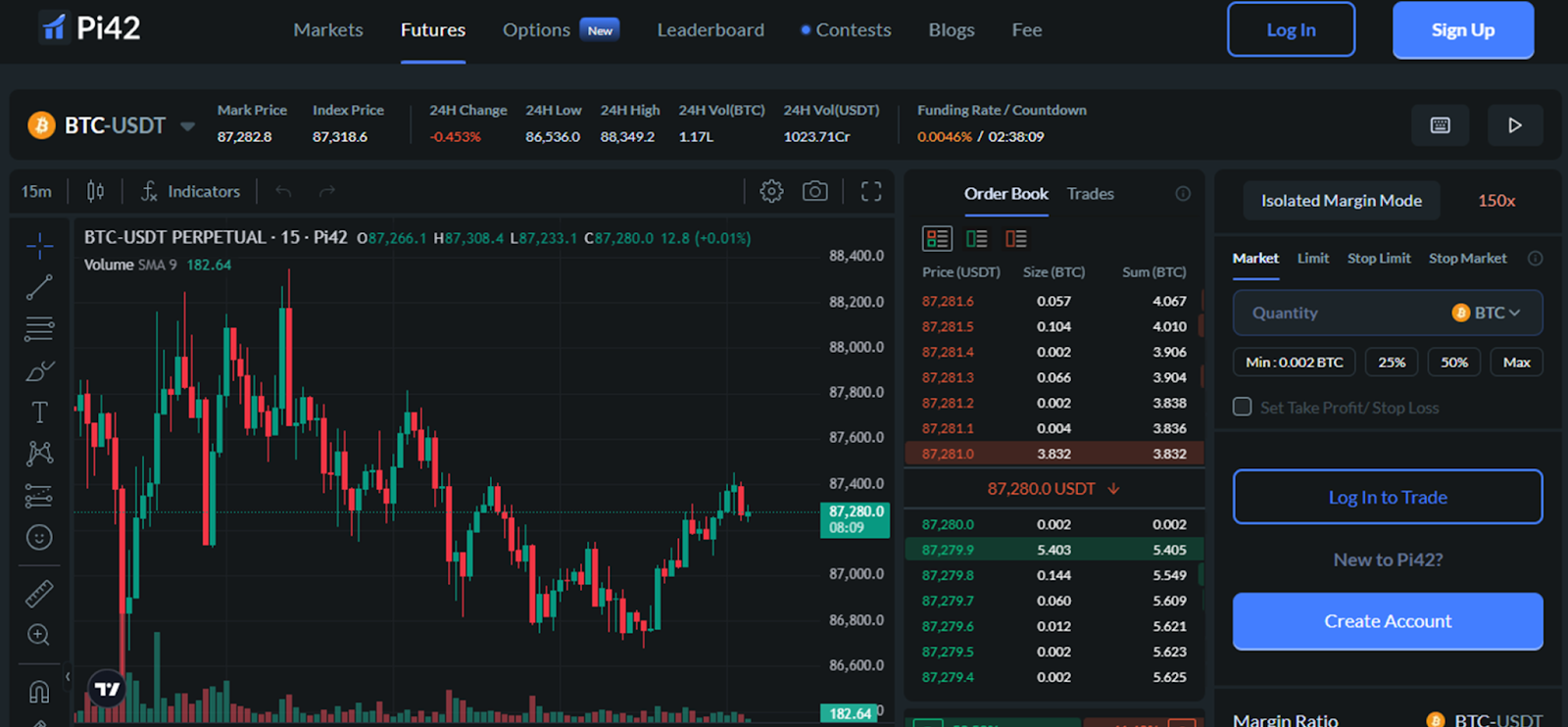Select the Stop Limit order tab
This screenshot has width=1568, height=727.
(1378, 259)
